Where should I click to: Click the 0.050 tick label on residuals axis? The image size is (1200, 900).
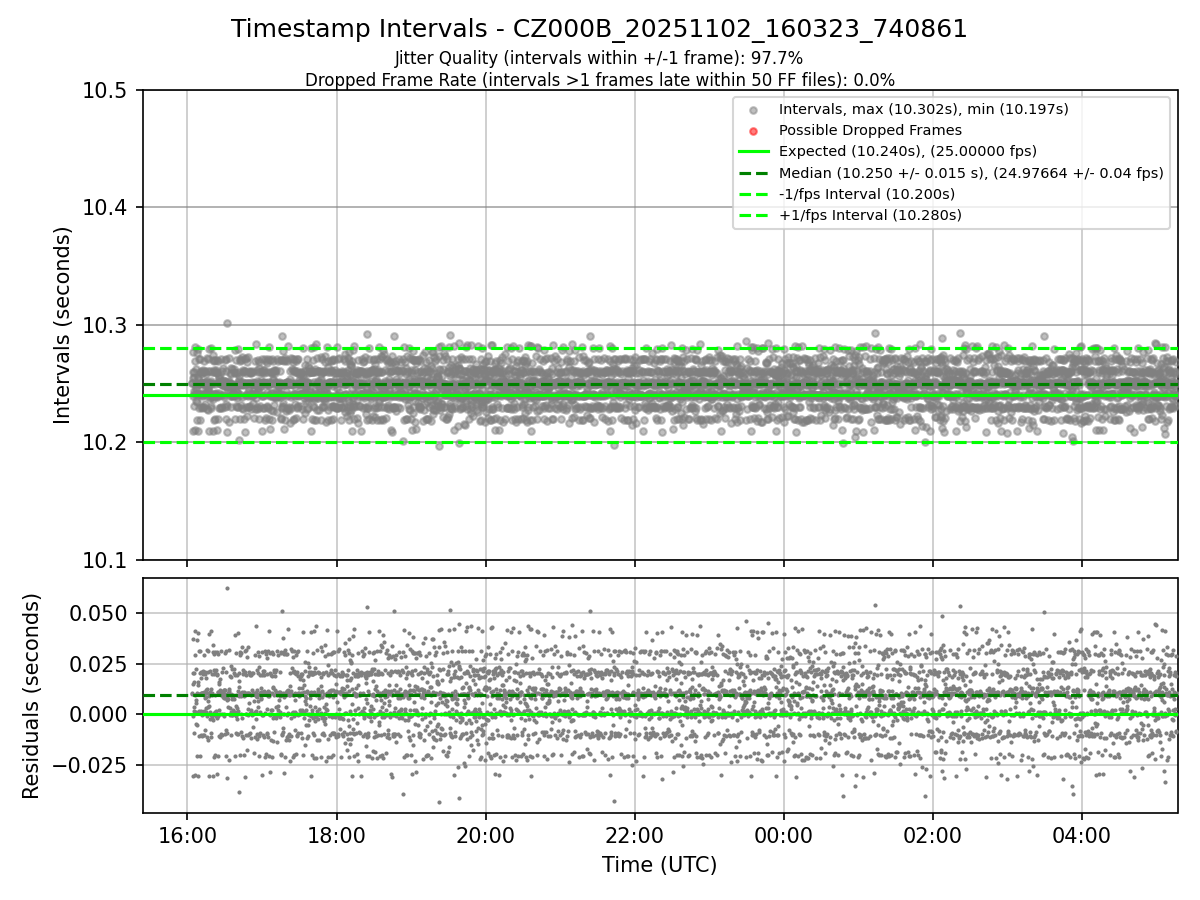pos(100,613)
